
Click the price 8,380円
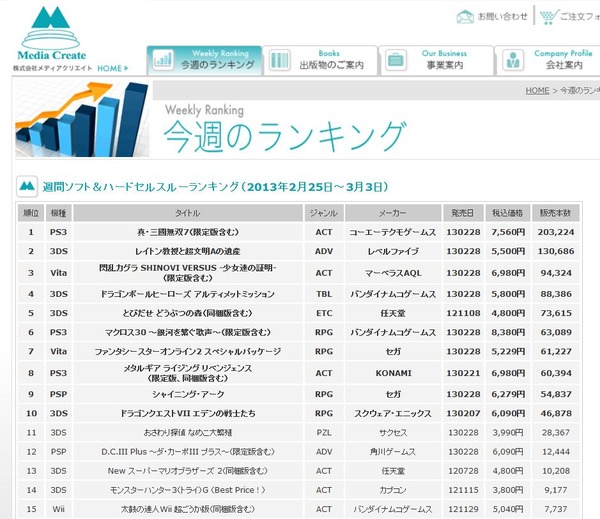(x=508, y=332)
